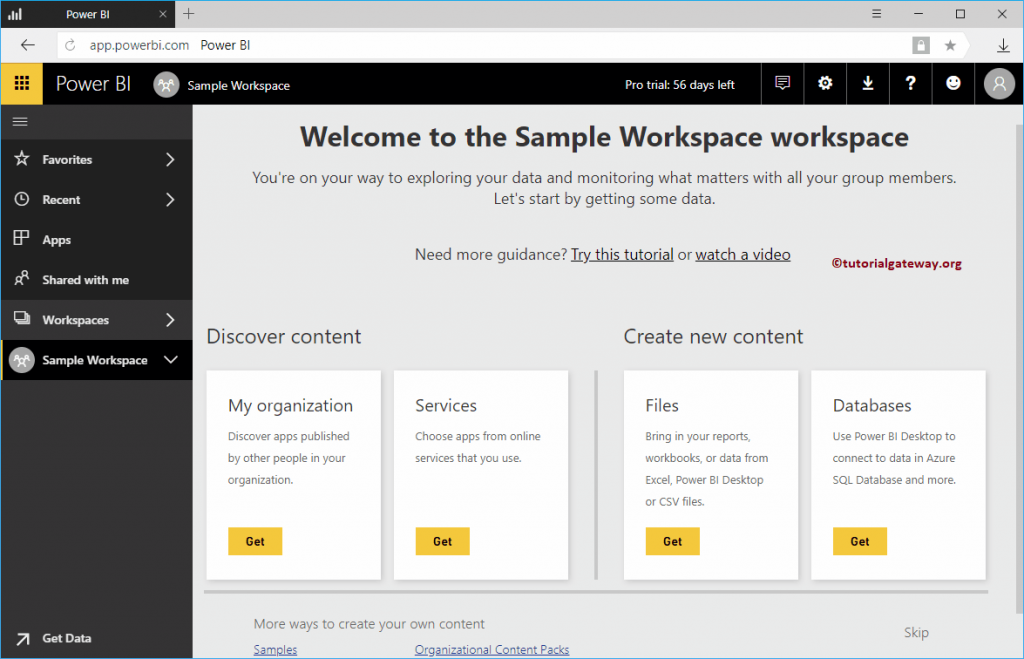This screenshot has height=659, width=1024.
Task: Click Get under Files
Action: [x=672, y=541]
